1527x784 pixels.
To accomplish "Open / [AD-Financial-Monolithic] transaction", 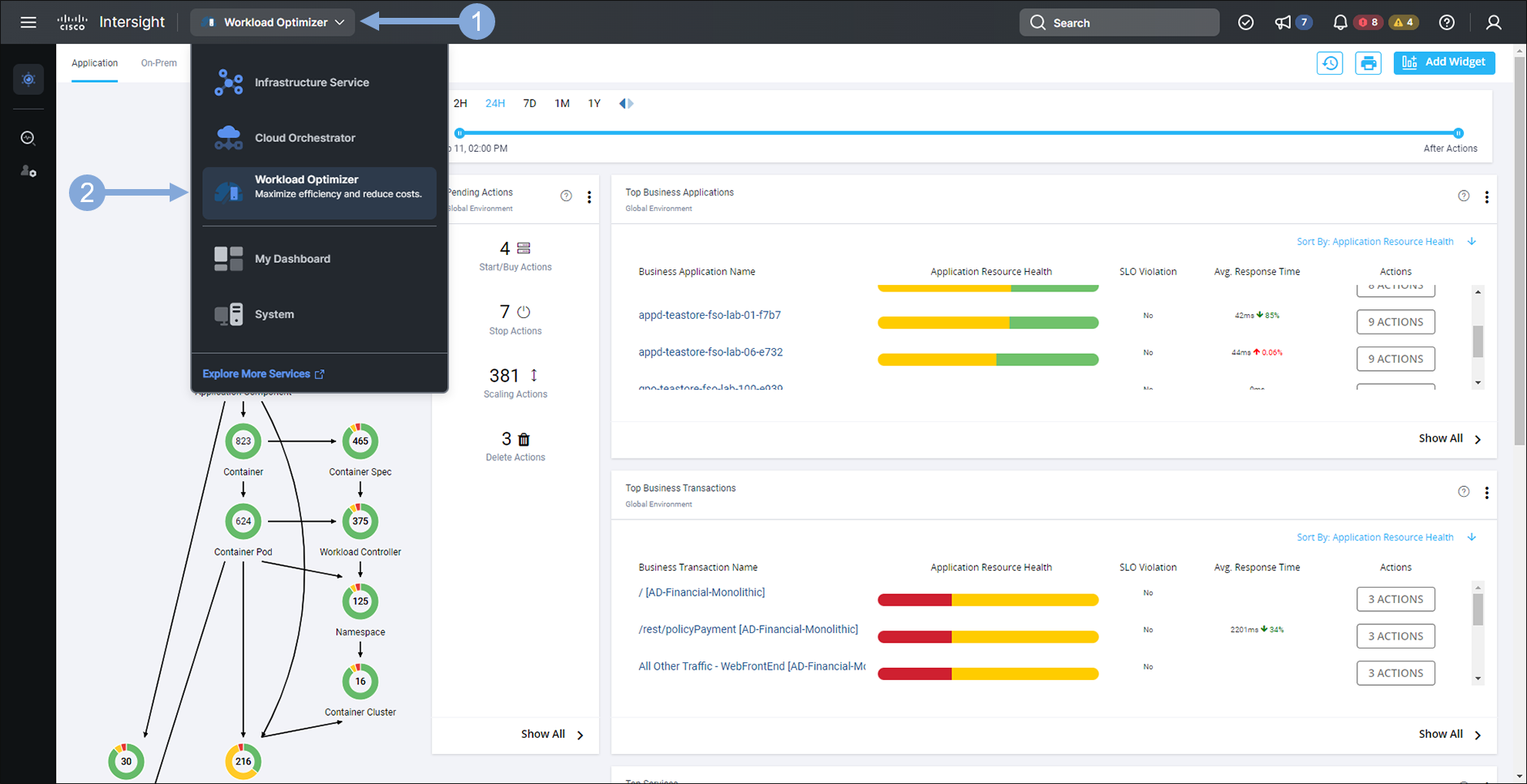I will click(701, 592).
